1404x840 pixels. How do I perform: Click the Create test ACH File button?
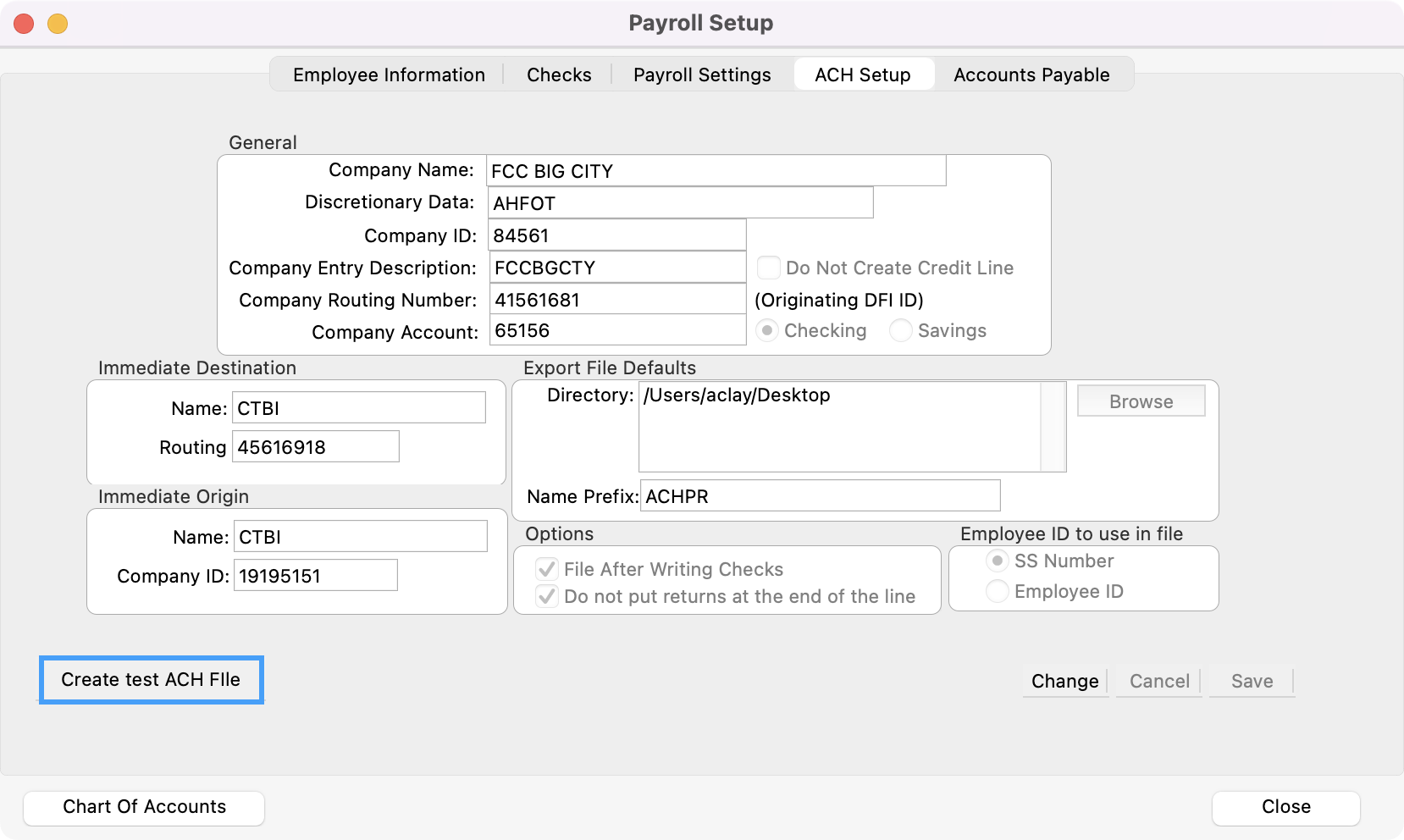[x=151, y=679]
